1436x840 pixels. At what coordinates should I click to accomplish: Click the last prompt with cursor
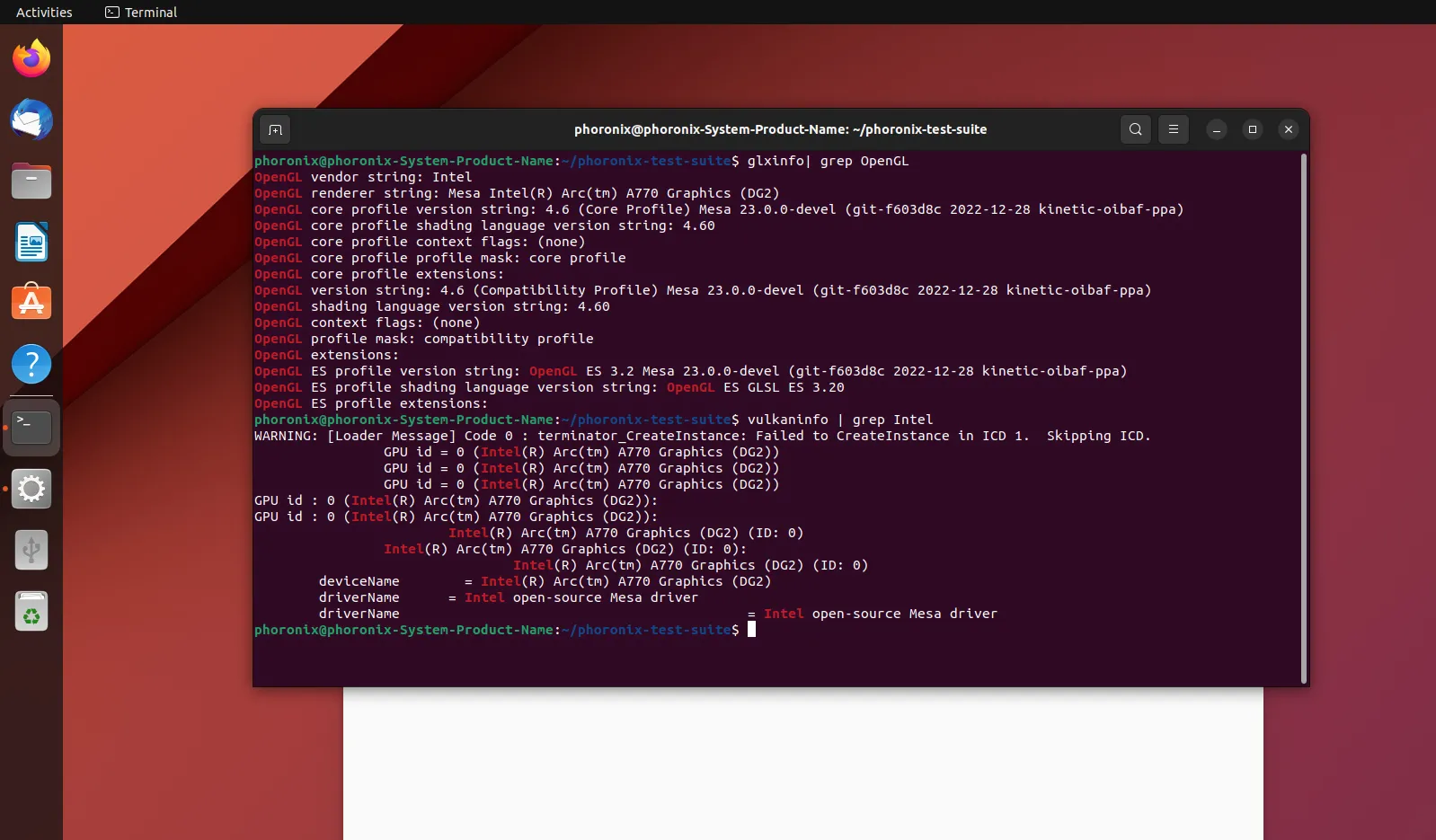pyautogui.click(x=505, y=630)
